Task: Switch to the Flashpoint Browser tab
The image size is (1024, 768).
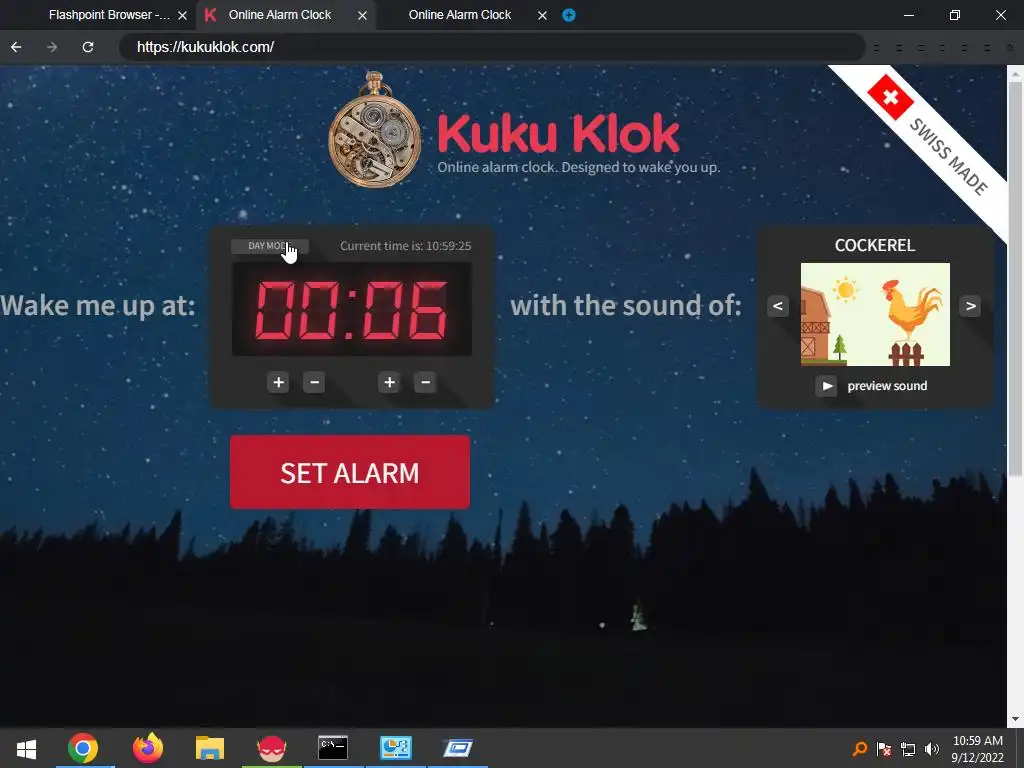Action: coord(109,14)
